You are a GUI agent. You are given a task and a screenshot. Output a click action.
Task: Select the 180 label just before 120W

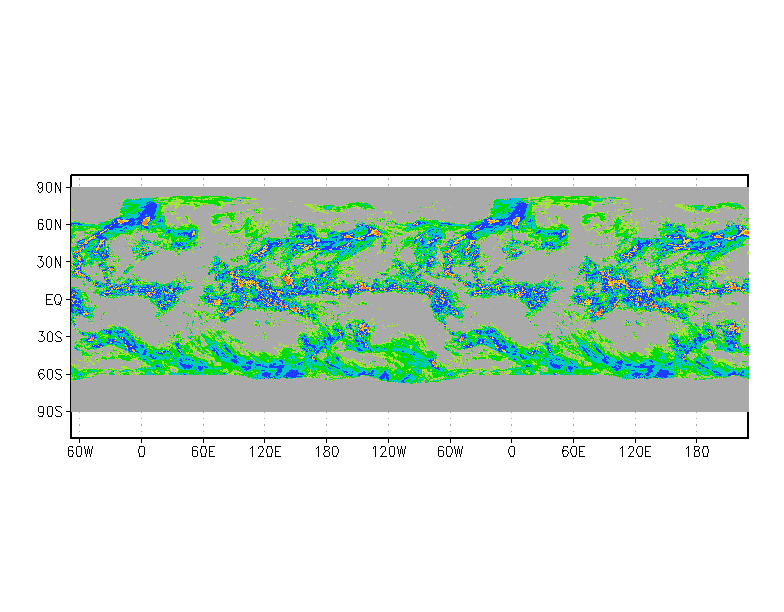326,452
